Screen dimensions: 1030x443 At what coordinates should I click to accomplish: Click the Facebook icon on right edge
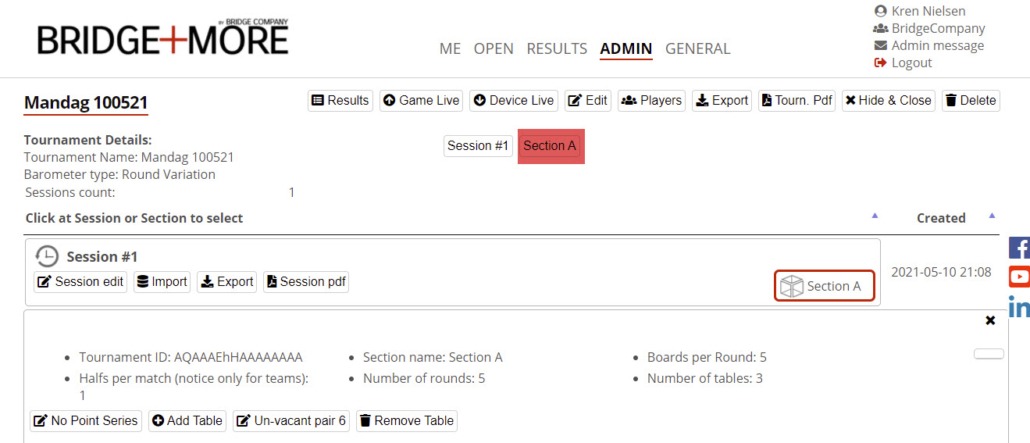tap(1020, 249)
